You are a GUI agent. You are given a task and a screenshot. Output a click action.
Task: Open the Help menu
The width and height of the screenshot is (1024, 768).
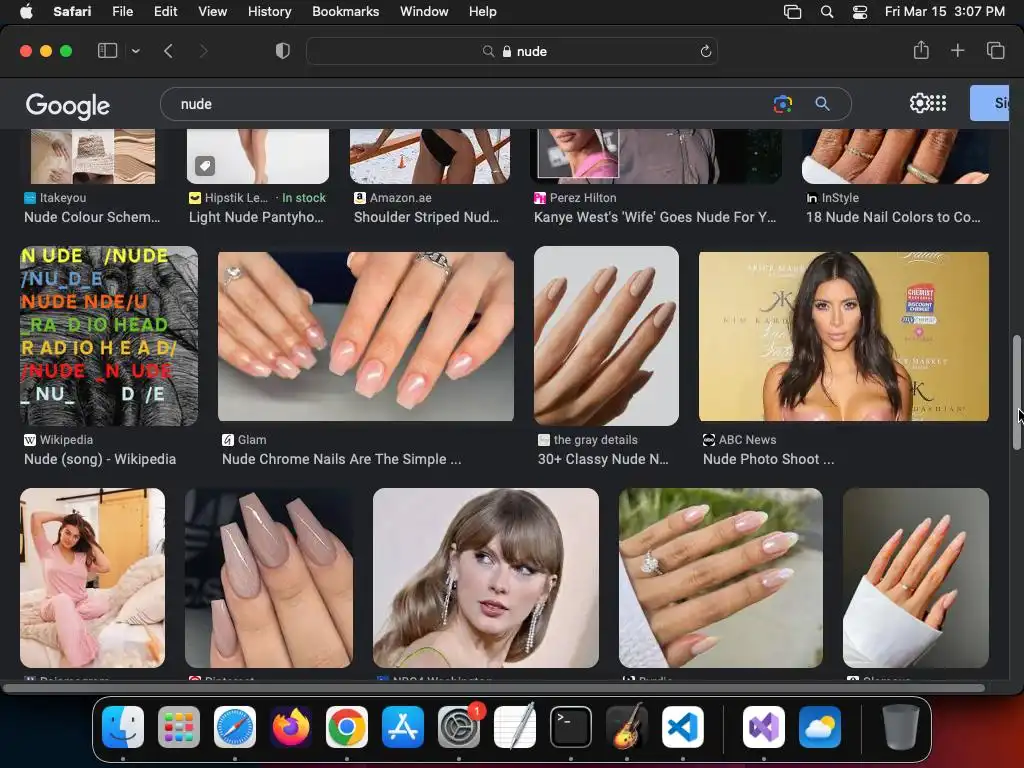pyautogui.click(x=483, y=11)
